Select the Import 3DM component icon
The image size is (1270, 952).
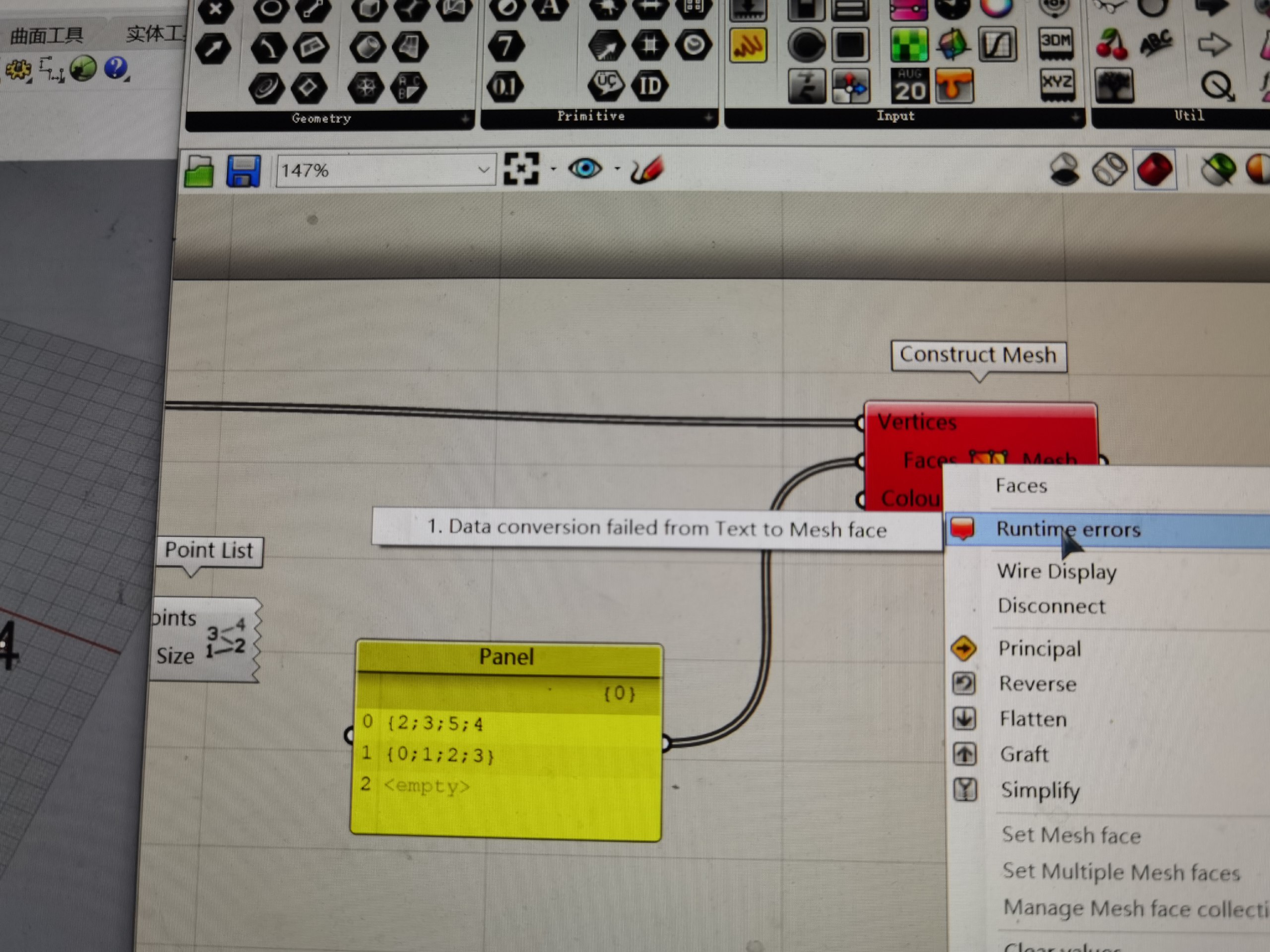click(x=1055, y=43)
